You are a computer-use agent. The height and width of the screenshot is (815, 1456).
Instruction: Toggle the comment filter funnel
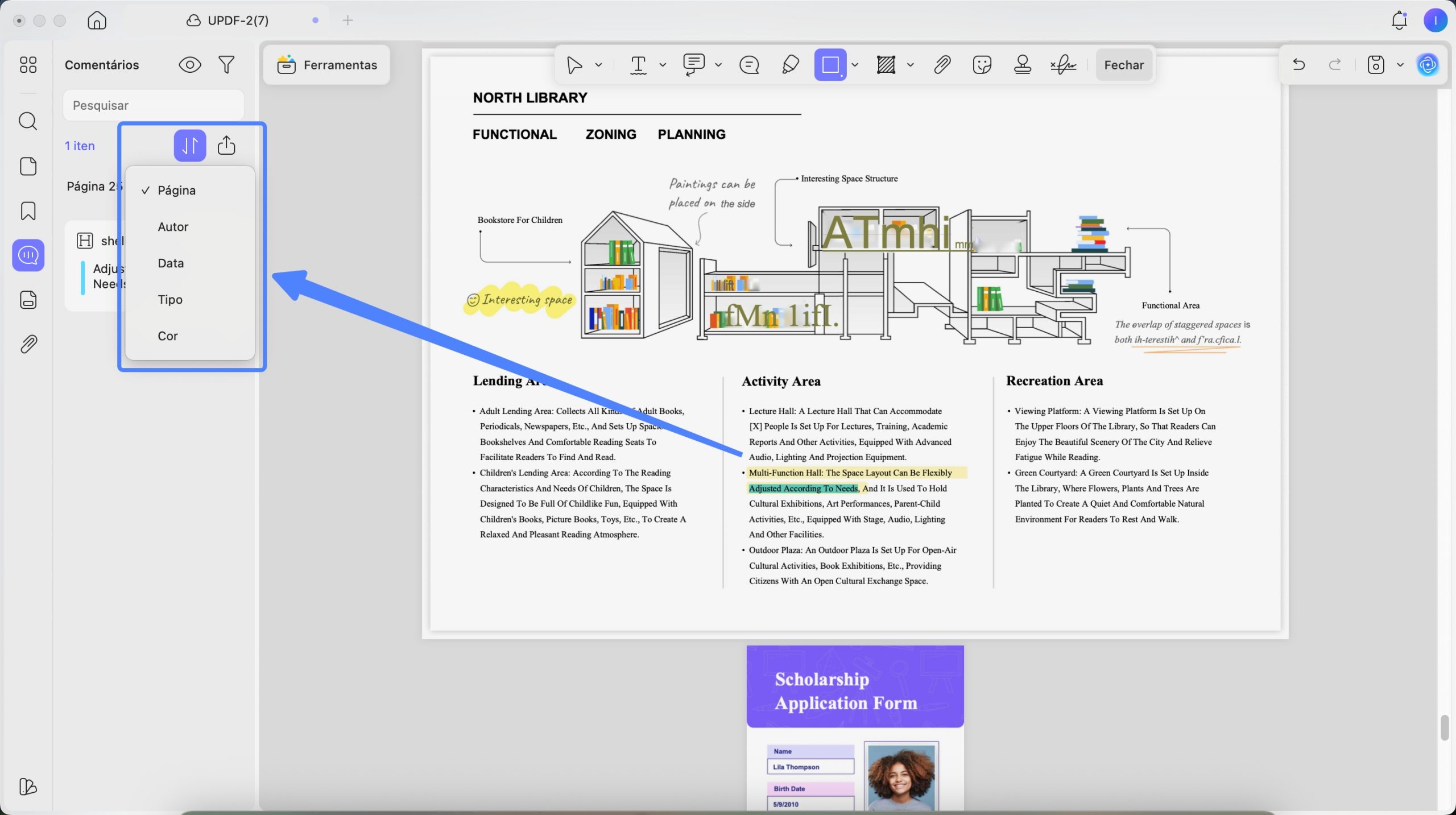[226, 65]
